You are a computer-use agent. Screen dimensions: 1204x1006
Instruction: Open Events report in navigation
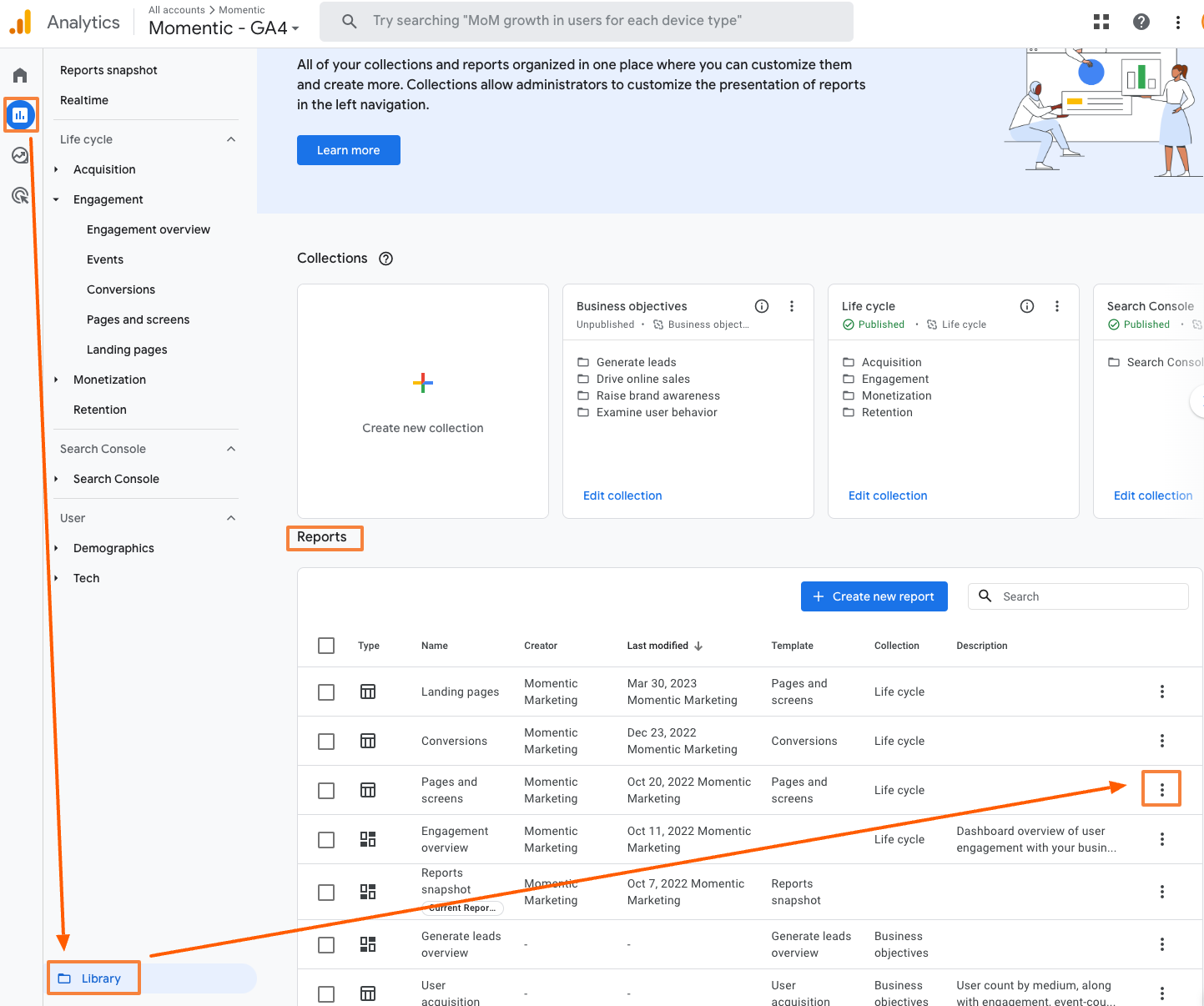click(x=105, y=259)
